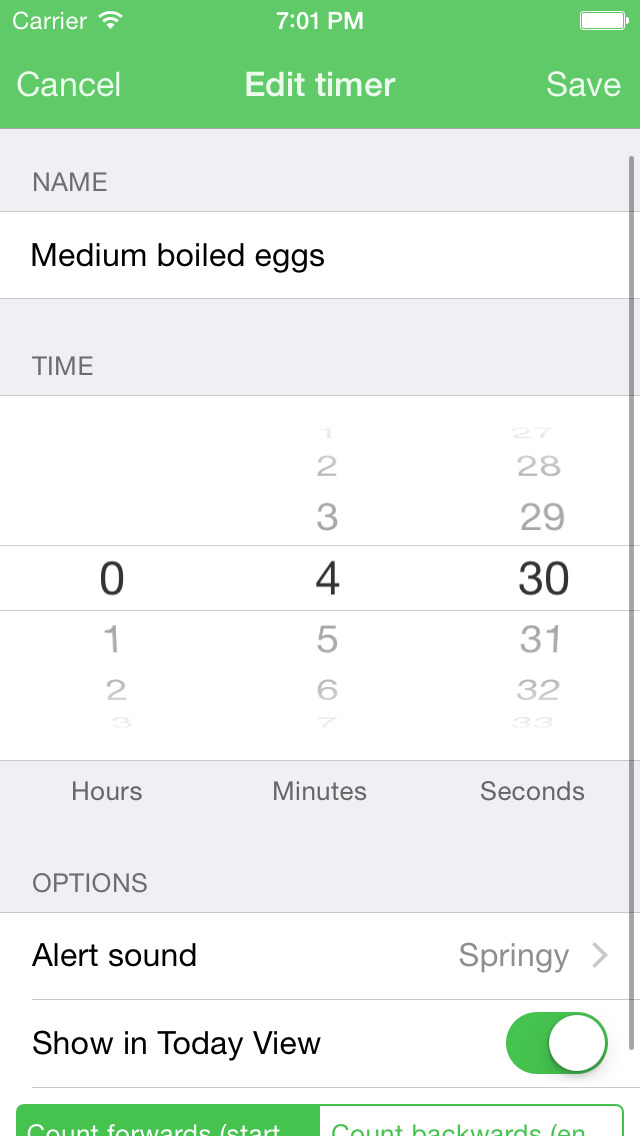The width and height of the screenshot is (640, 1136).
Task: Tap the Hours column label
Action: (x=106, y=791)
